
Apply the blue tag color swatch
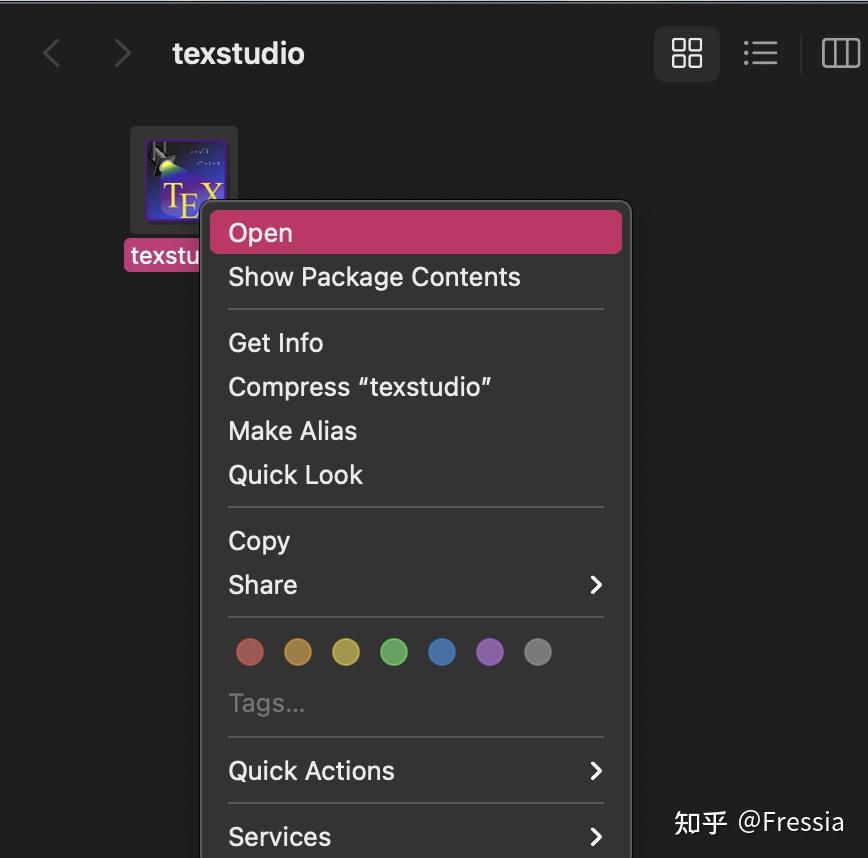[x=441, y=651]
